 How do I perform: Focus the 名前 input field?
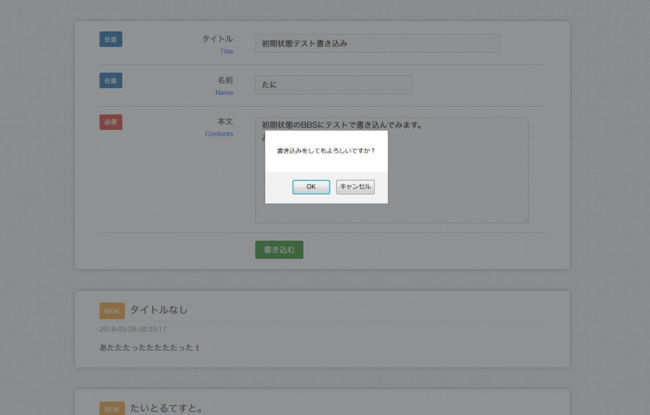point(333,85)
